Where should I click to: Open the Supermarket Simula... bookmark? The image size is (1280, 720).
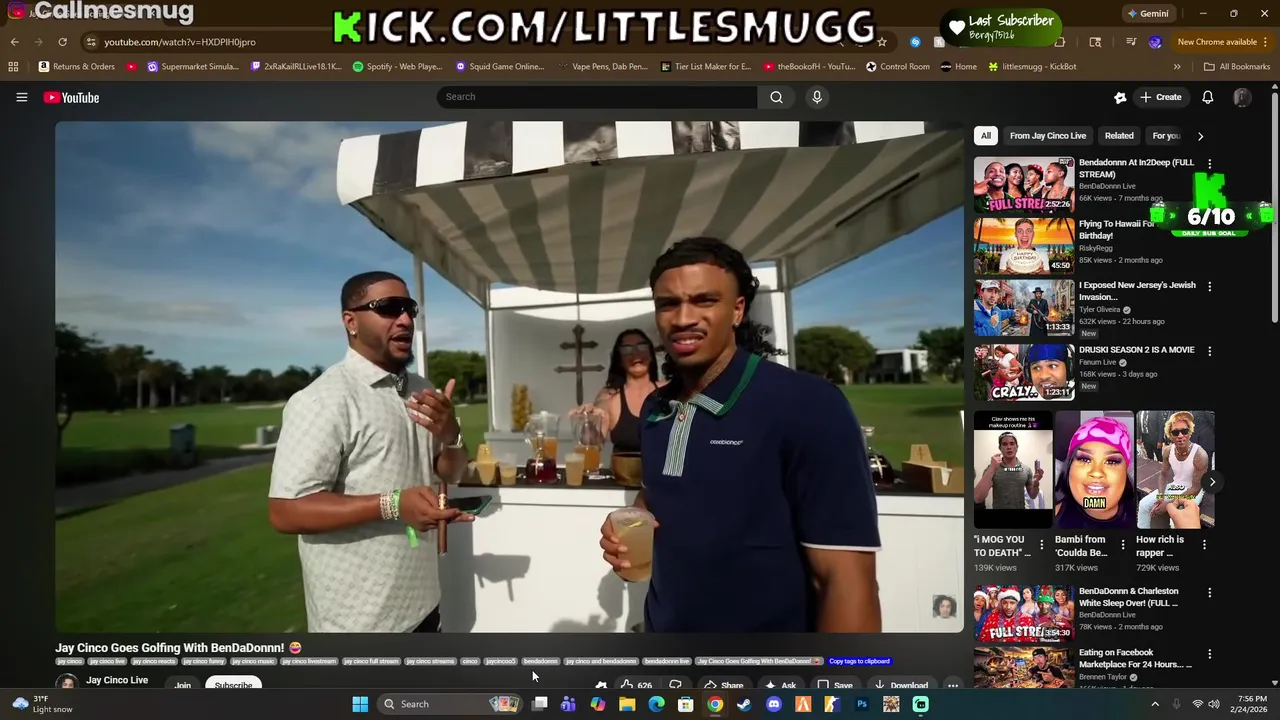(x=193, y=67)
